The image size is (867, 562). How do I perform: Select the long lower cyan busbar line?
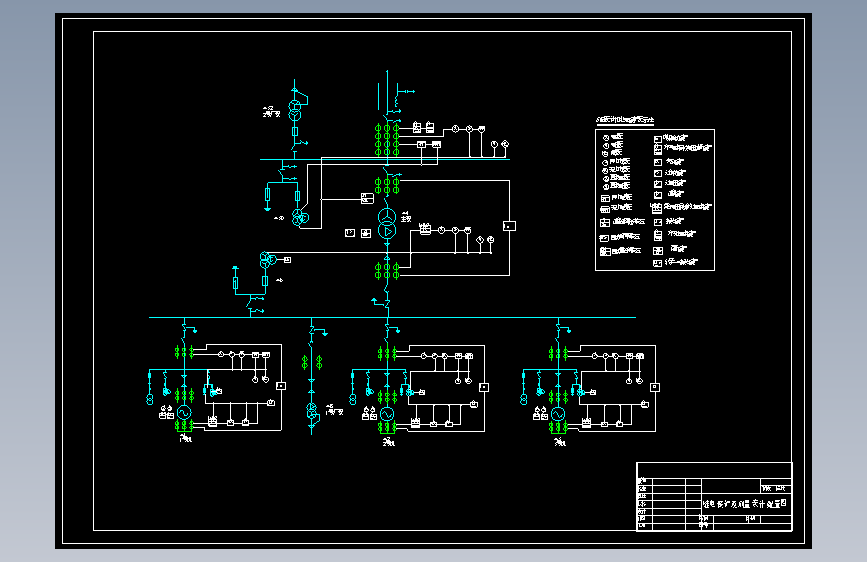coord(393,318)
